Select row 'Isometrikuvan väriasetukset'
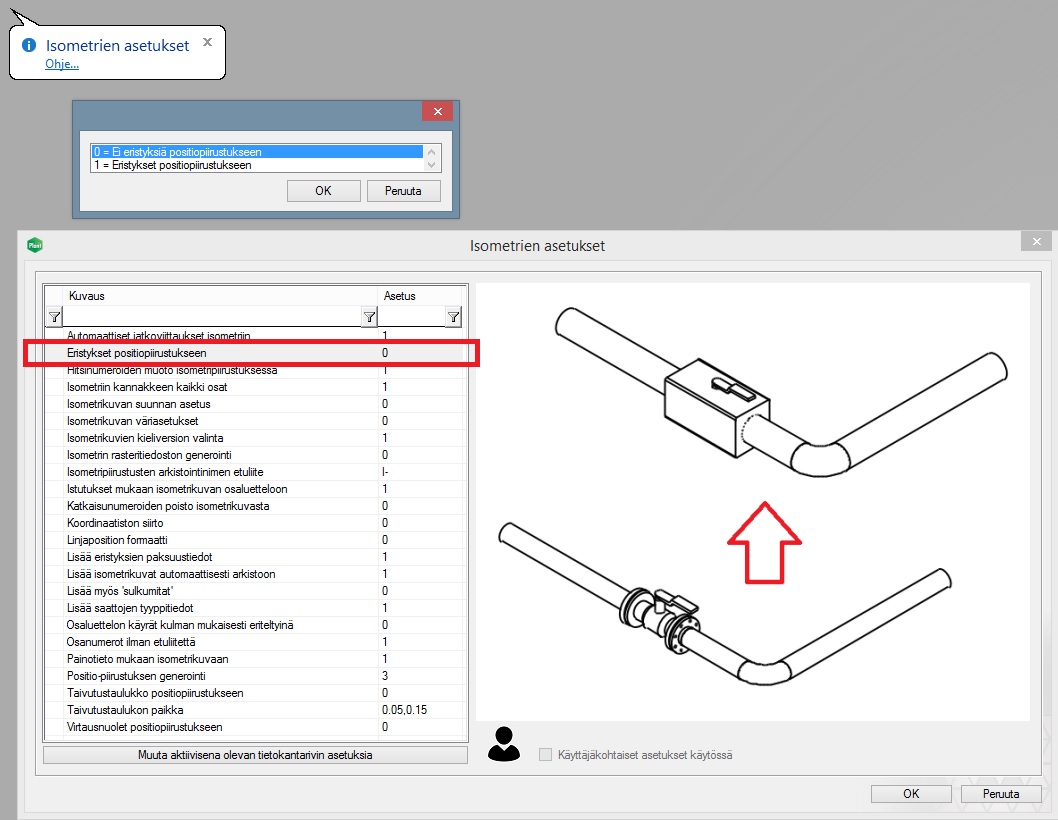 [x=255, y=420]
